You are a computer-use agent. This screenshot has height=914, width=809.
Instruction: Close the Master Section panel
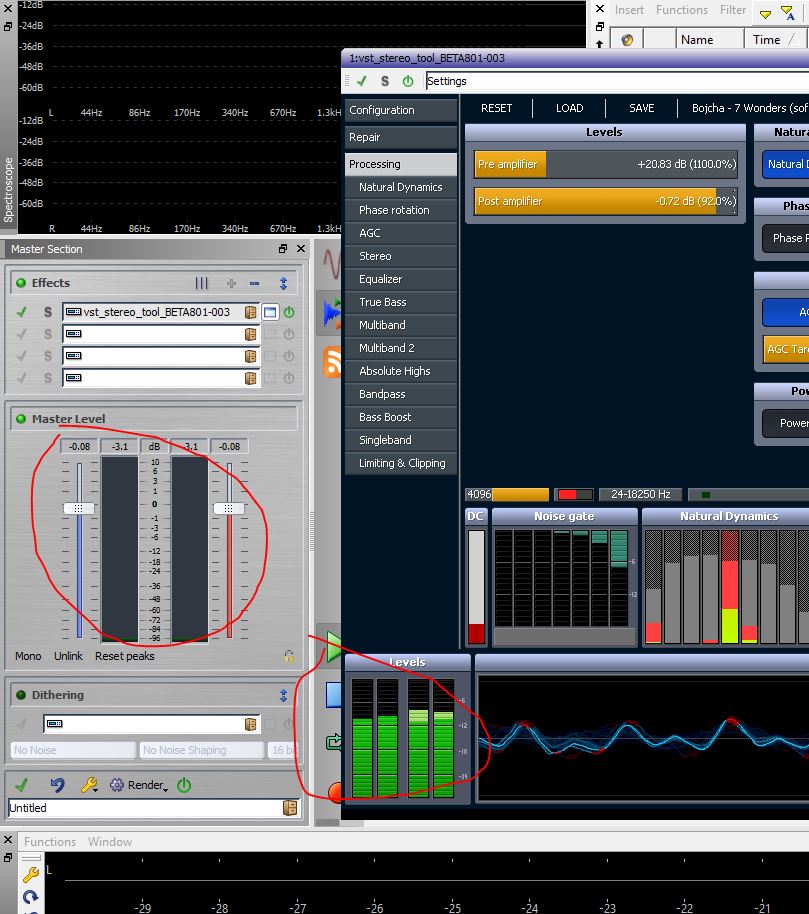pyautogui.click(x=301, y=249)
